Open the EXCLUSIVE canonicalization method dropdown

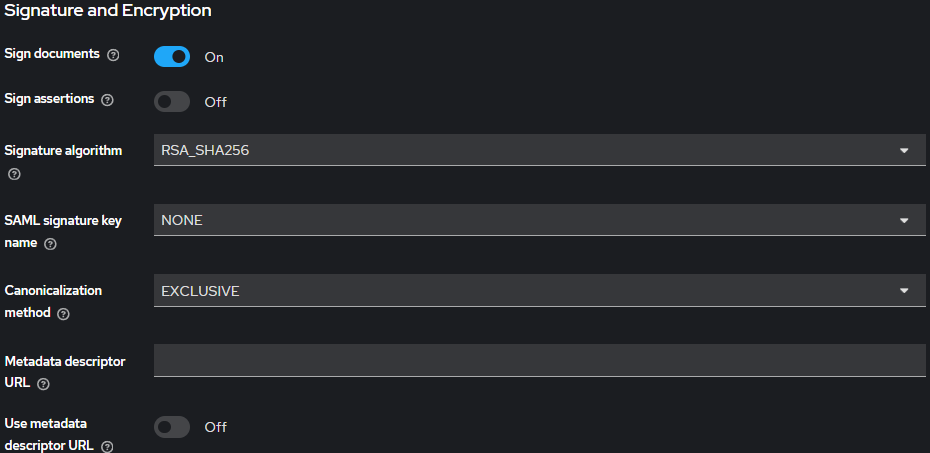(x=539, y=290)
